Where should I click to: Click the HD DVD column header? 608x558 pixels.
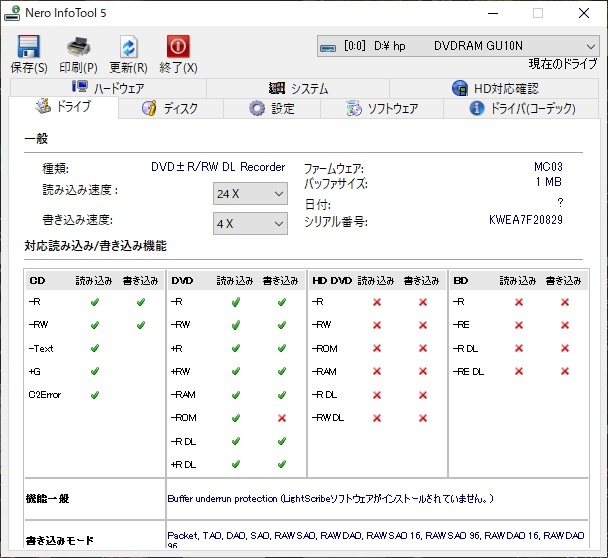332,280
